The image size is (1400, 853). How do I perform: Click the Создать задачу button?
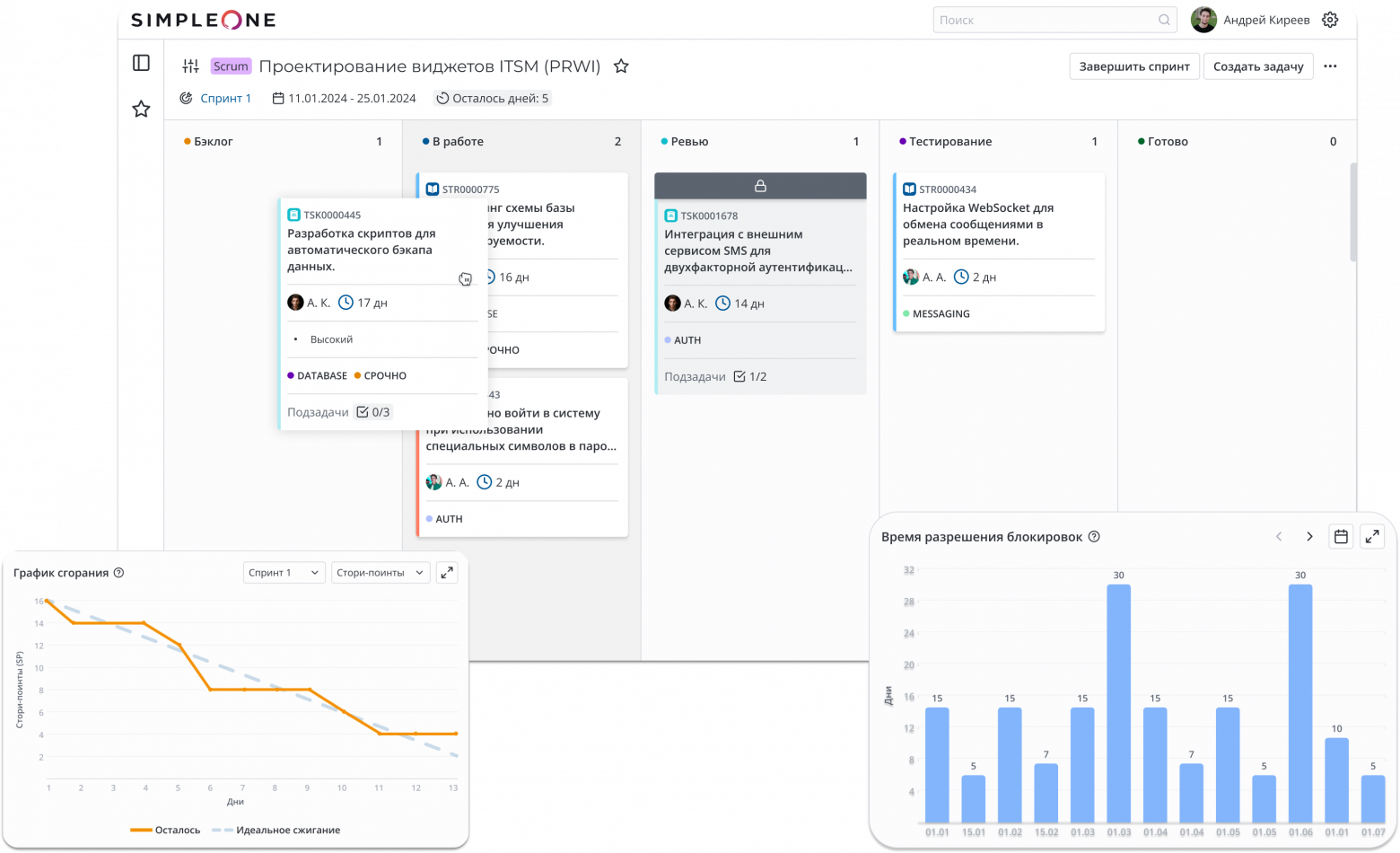click(1258, 66)
